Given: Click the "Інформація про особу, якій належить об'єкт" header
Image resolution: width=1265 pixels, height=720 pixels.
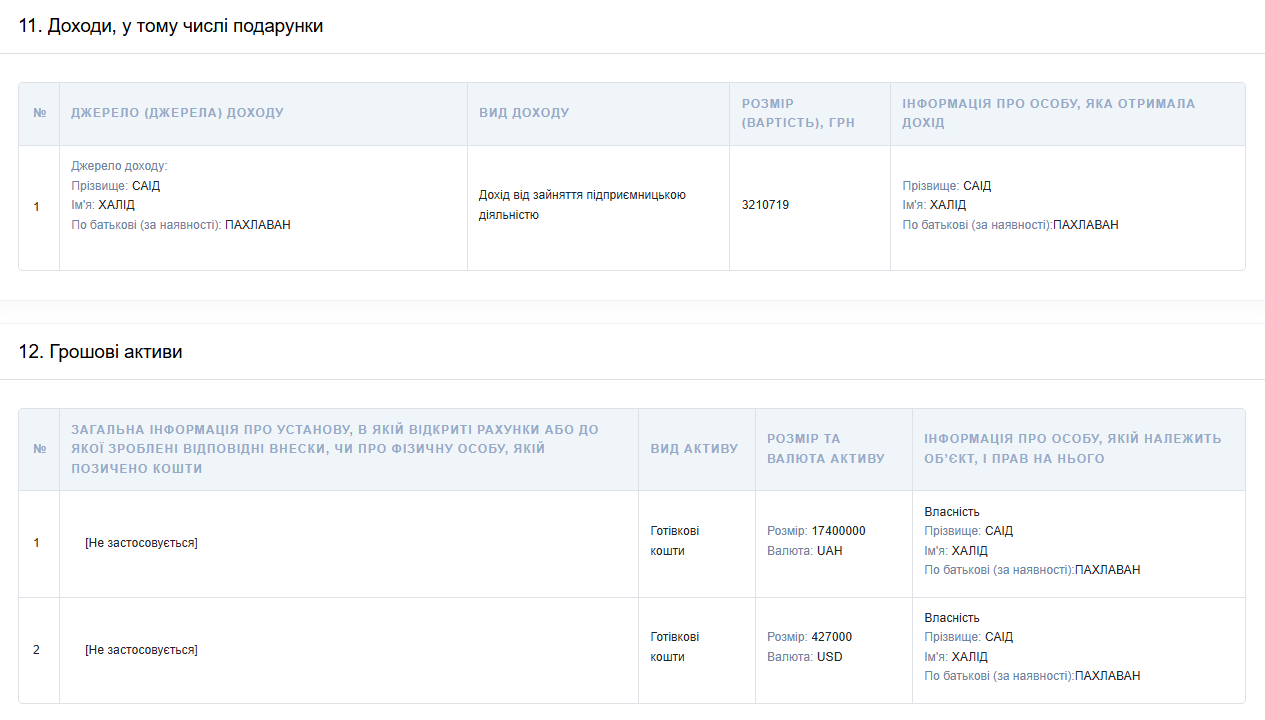Looking at the screenshot, I should click(x=1072, y=449).
